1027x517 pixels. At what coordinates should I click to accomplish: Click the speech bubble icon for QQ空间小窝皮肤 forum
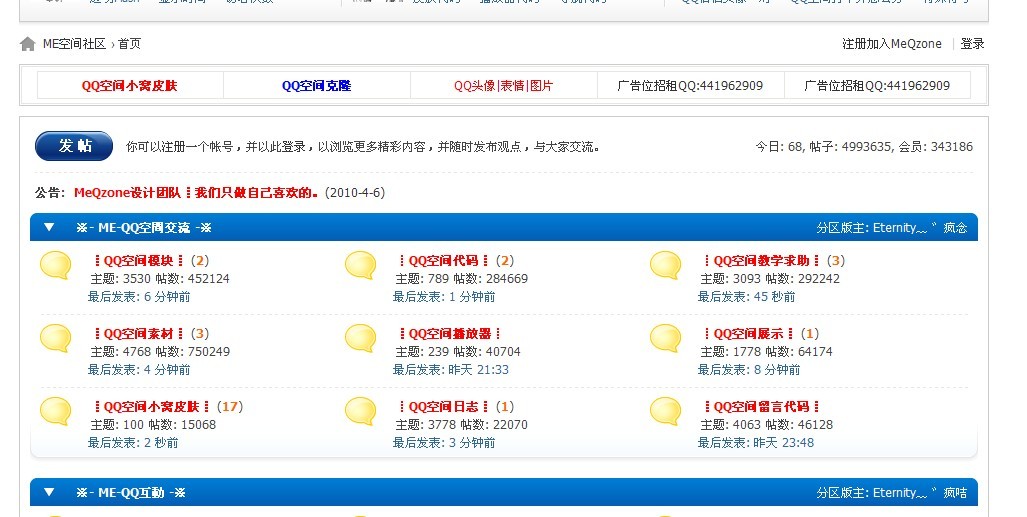coord(56,412)
